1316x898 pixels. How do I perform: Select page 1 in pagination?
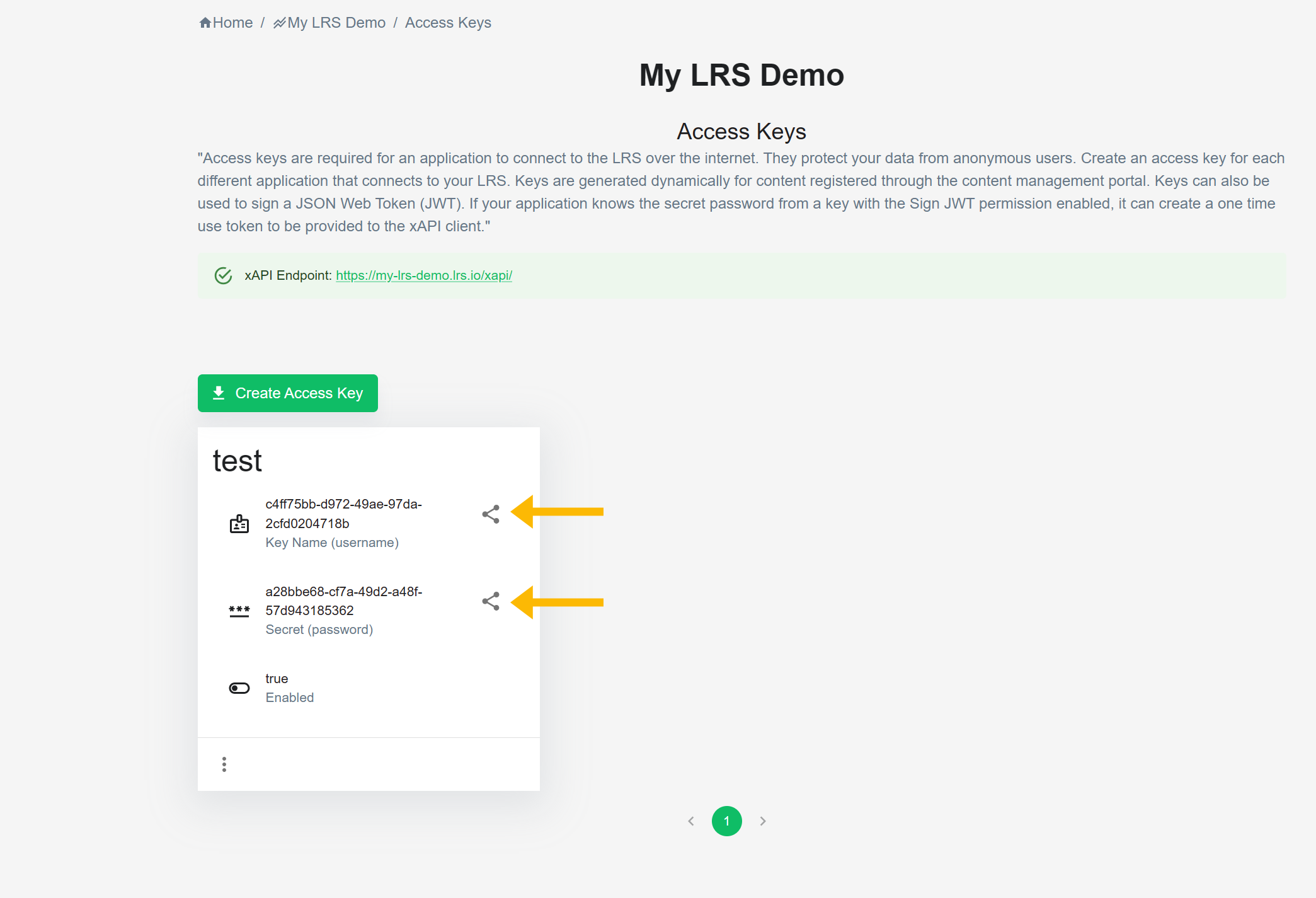coord(726,821)
